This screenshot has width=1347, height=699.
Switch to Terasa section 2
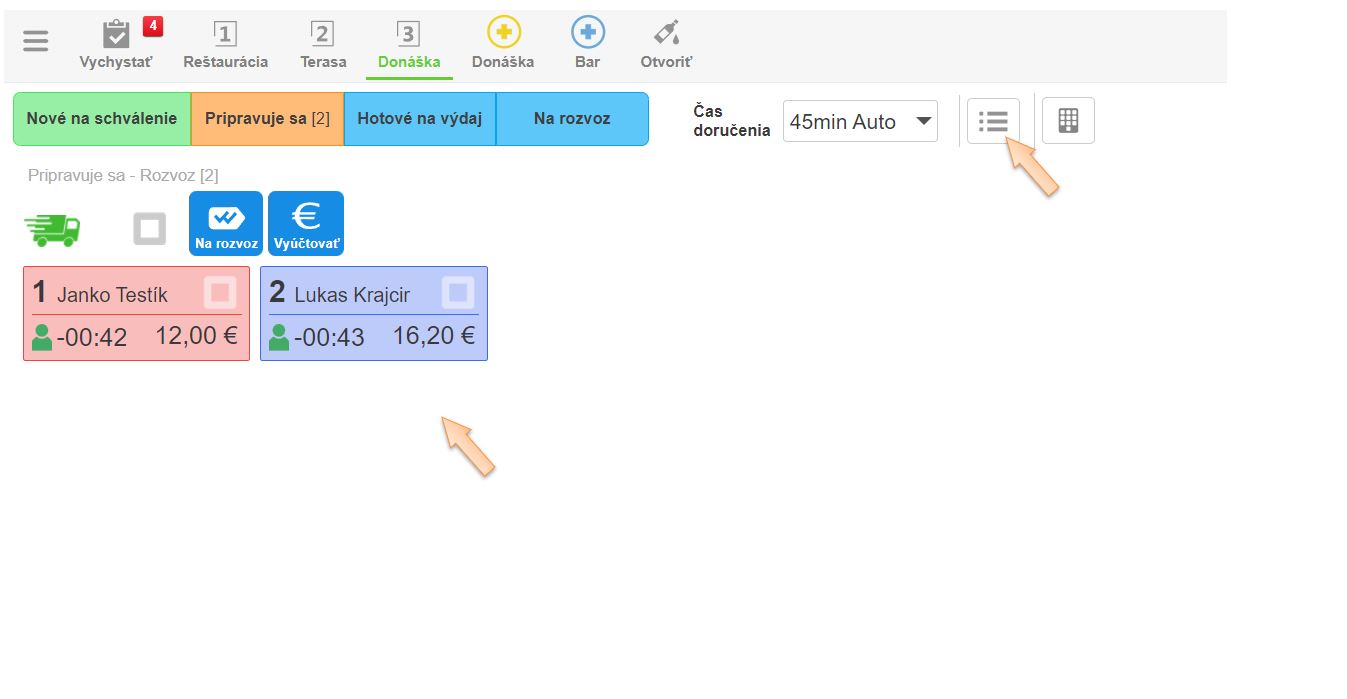(323, 45)
